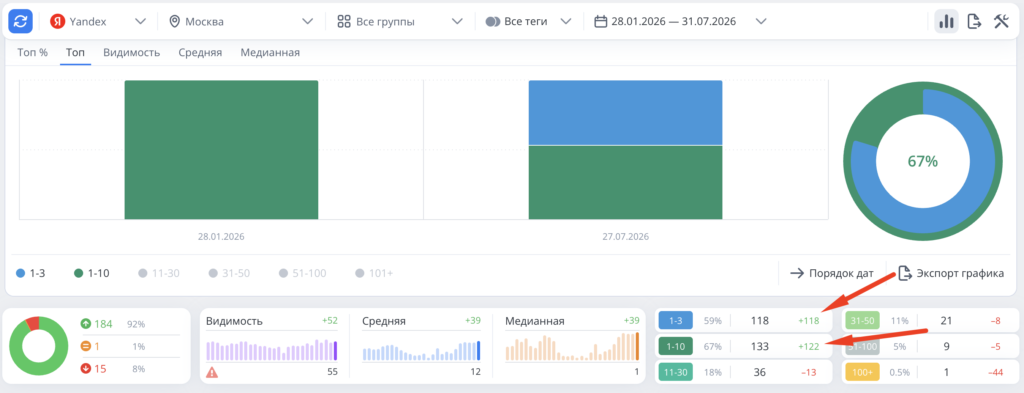Click the green up-arrow icon beside 184

tap(86, 324)
